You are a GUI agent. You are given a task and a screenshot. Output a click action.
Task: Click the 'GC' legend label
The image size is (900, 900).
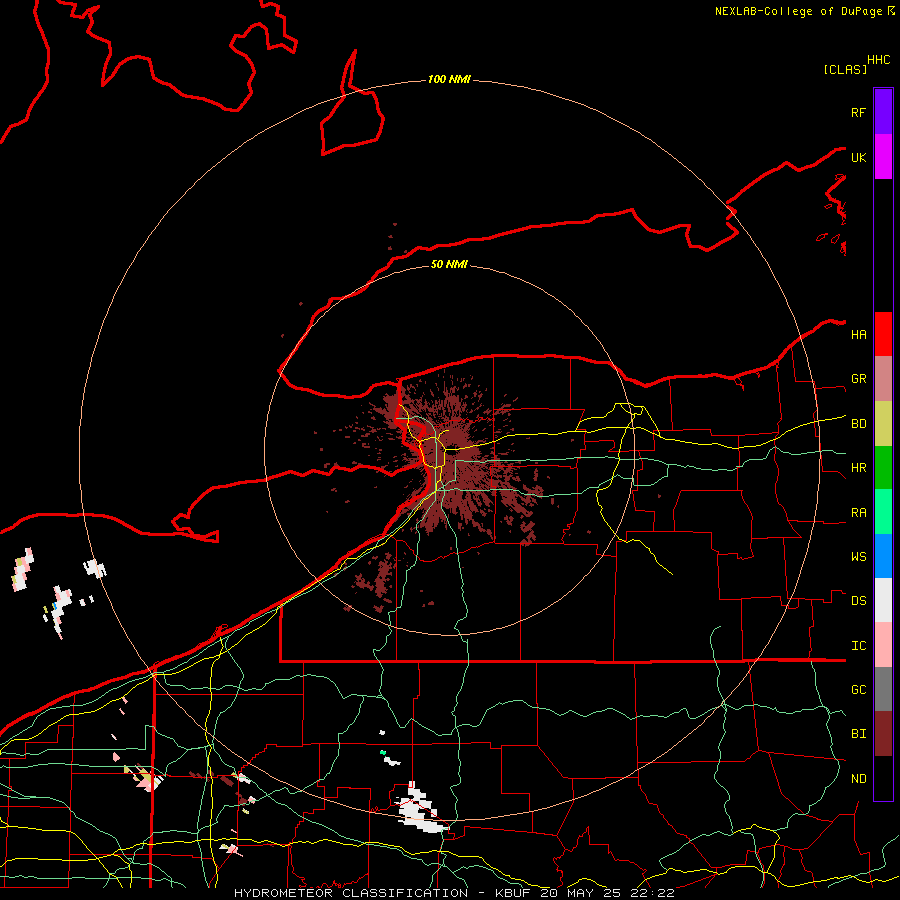tap(858, 690)
